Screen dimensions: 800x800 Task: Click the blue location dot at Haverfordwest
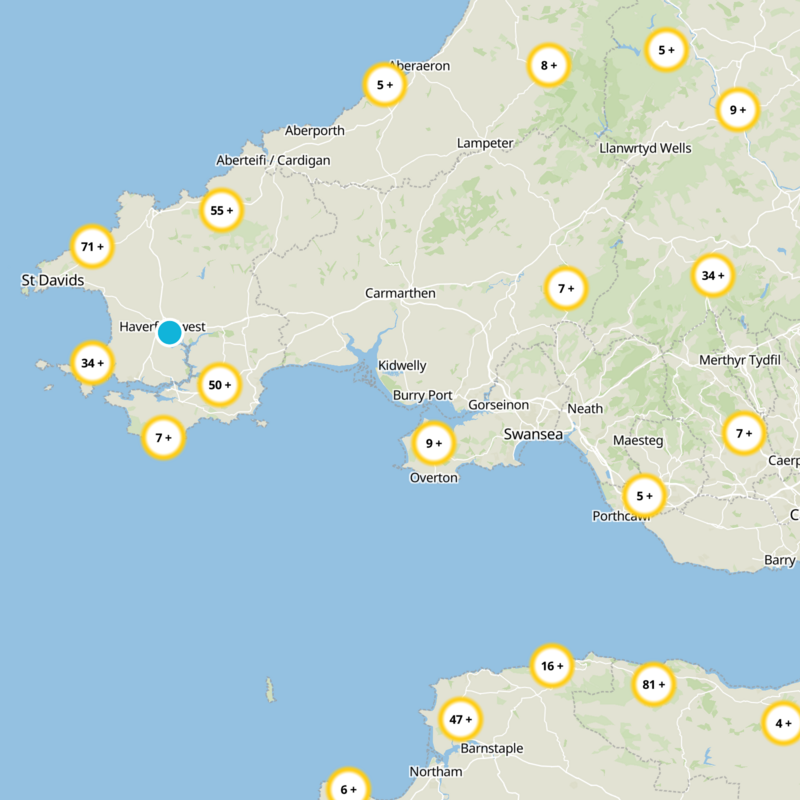[170, 330]
